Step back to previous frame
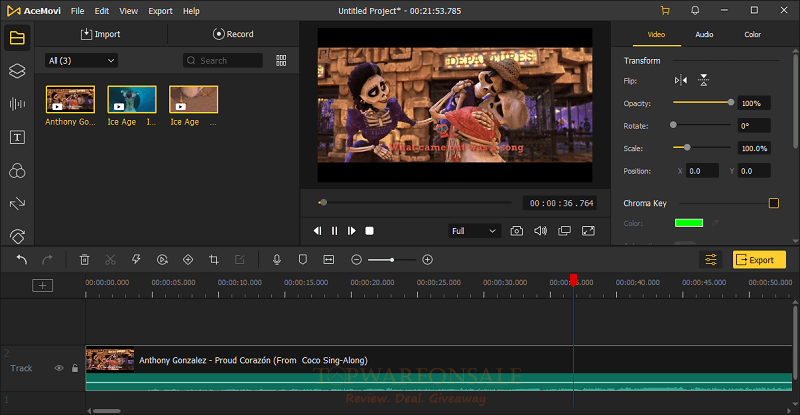This screenshot has height=415, width=800. [317, 231]
